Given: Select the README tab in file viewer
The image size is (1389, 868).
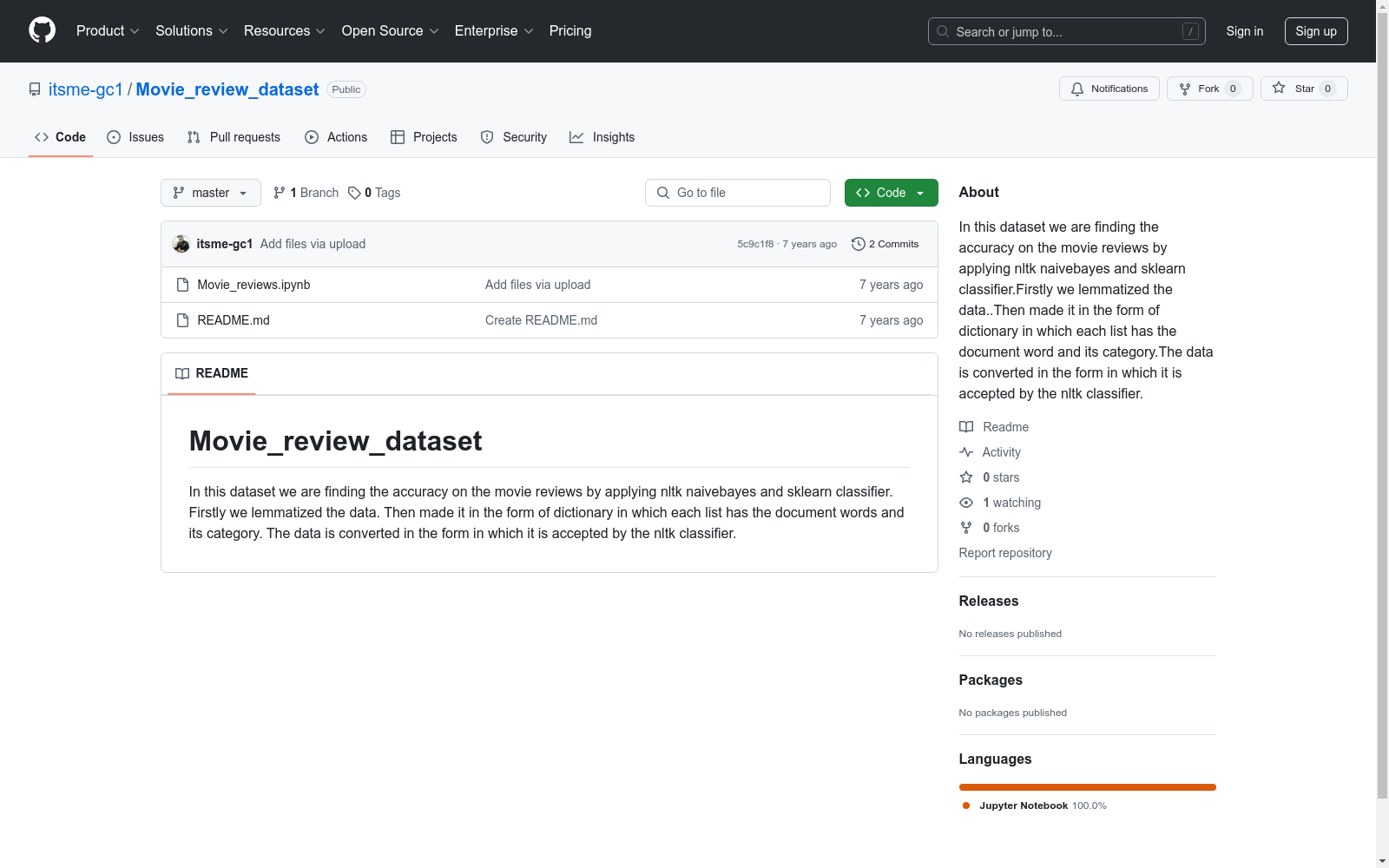Looking at the screenshot, I should coord(212,373).
